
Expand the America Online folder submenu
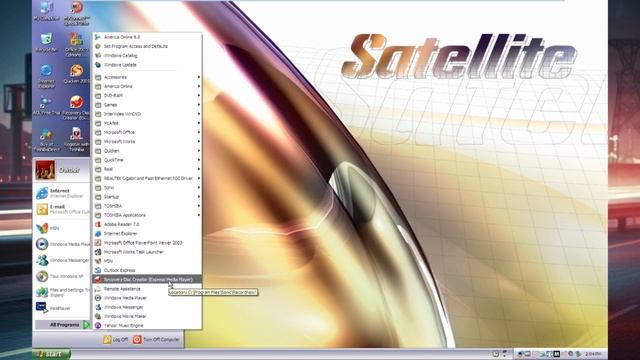(147, 86)
